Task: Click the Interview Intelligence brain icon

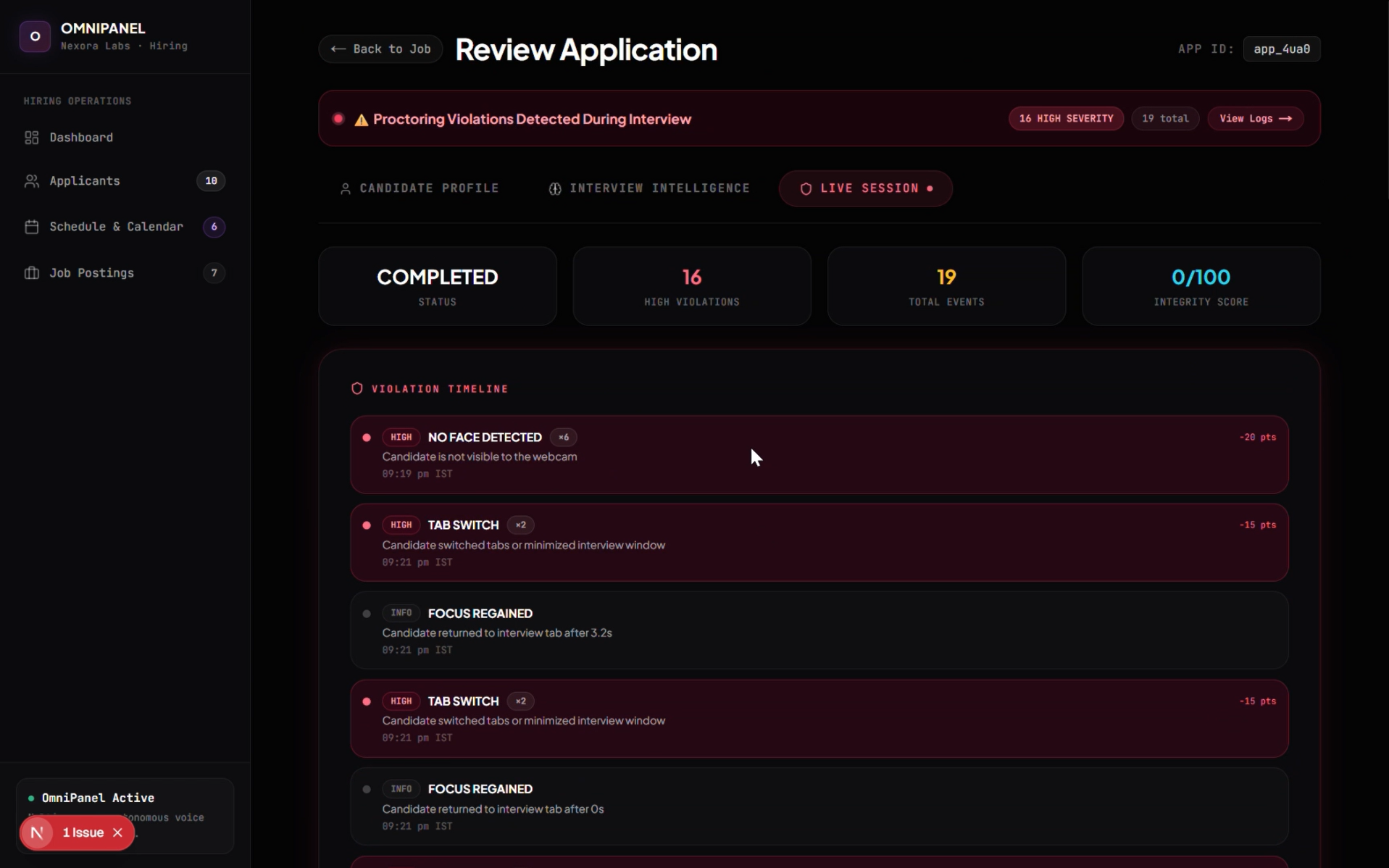Action: pos(555,189)
